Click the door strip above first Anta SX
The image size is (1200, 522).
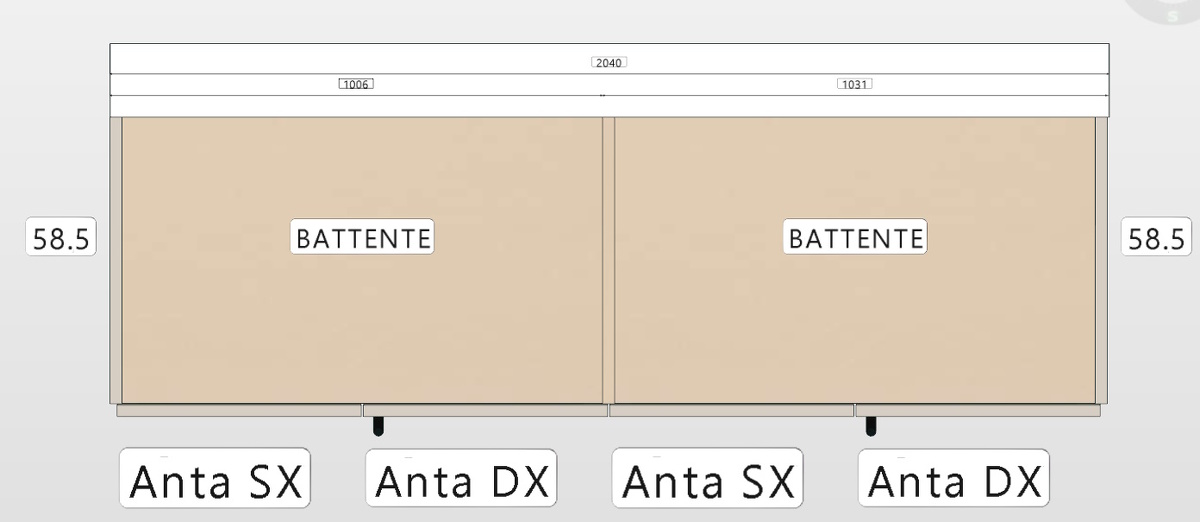click(239, 410)
